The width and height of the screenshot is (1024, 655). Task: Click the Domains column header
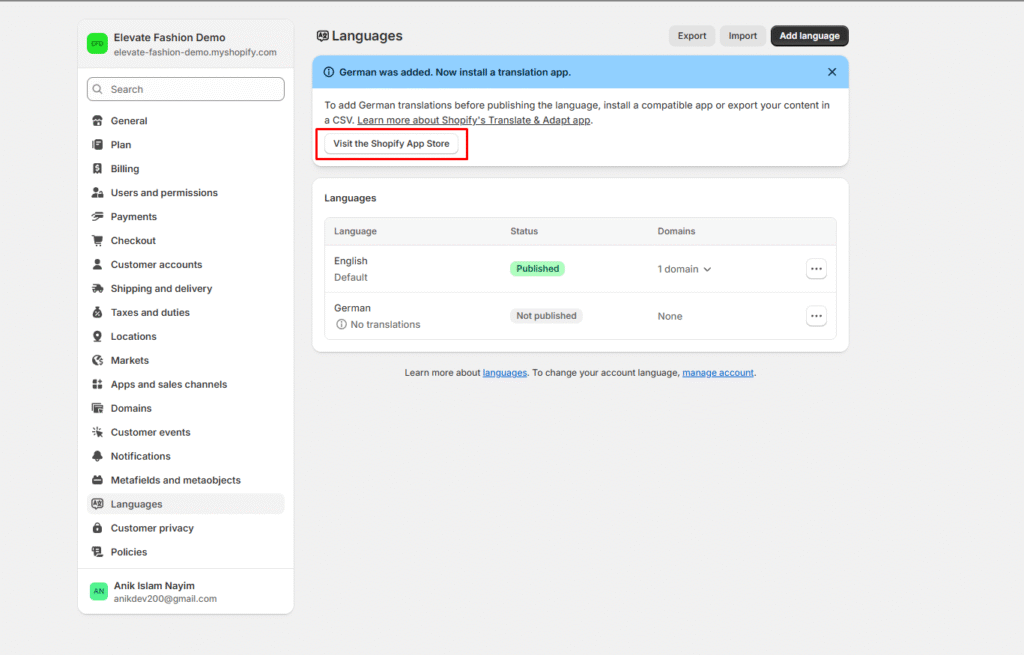pyautogui.click(x=676, y=231)
